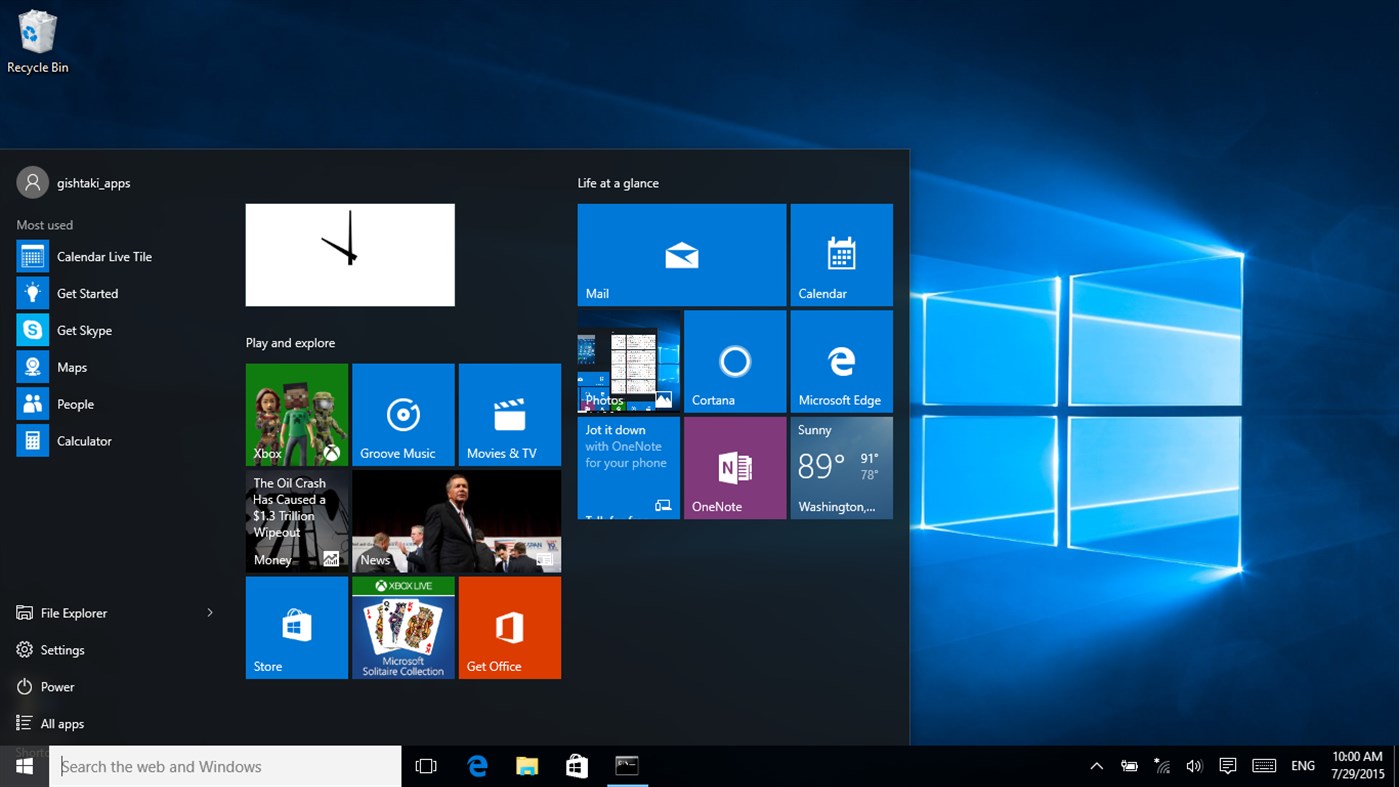Image resolution: width=1399 pixels, height=787 pixels.
Task: Open Cortana from its Start menu tile
Action: (x=734, y=360)
